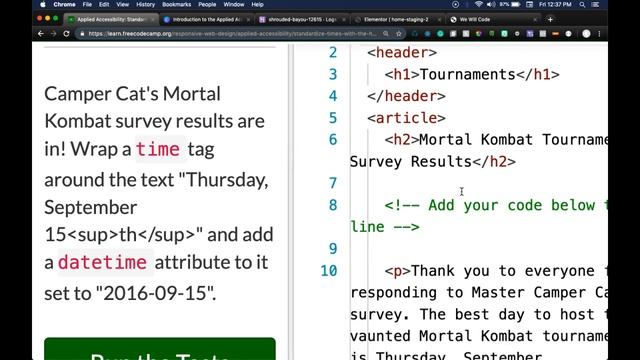Viewport: 640px width, 360px height.
Task: Click Run the Tests button
Action: [x=160, y=349]
